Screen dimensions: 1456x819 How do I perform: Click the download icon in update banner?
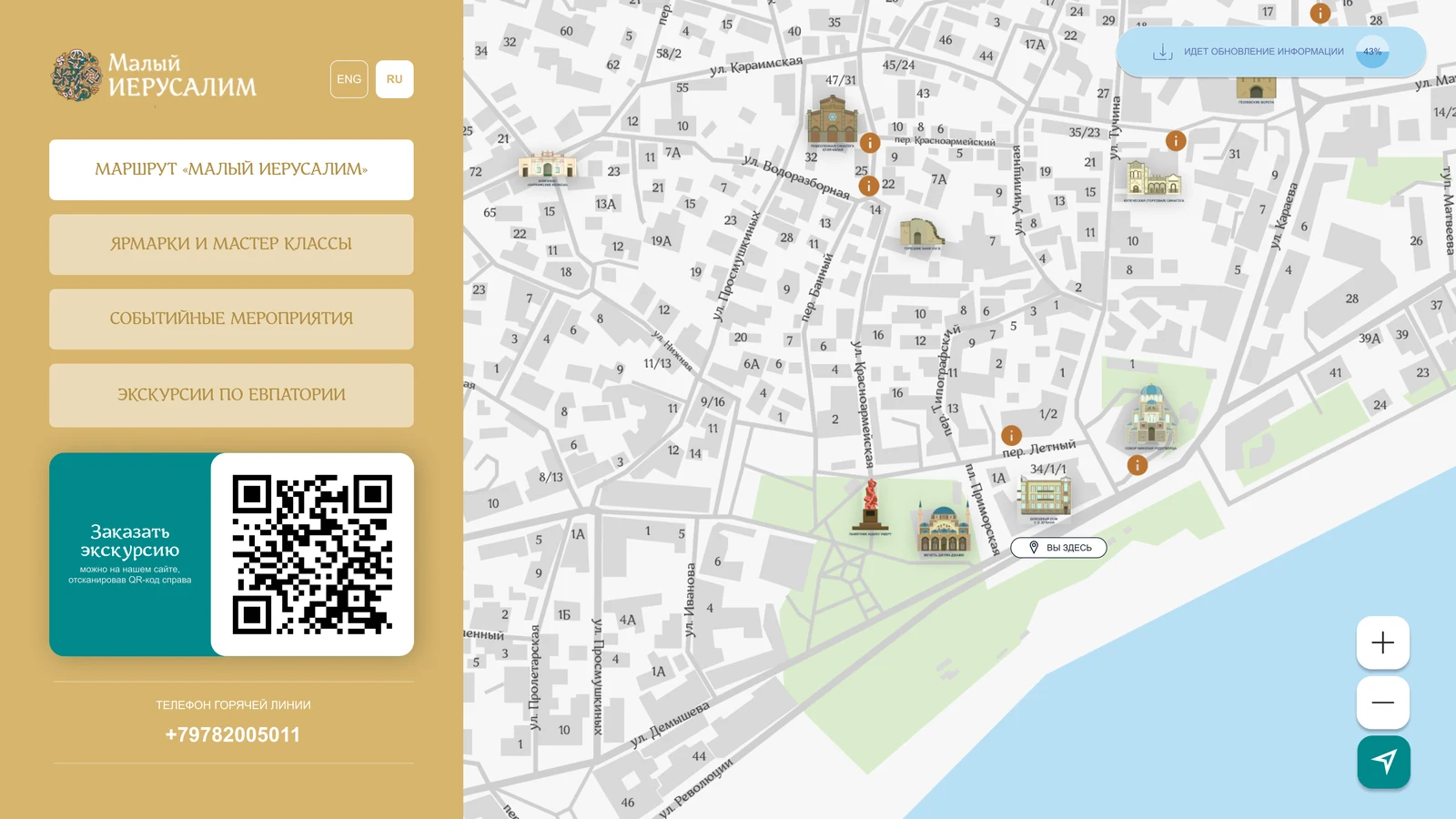[x=1162, y=52]
